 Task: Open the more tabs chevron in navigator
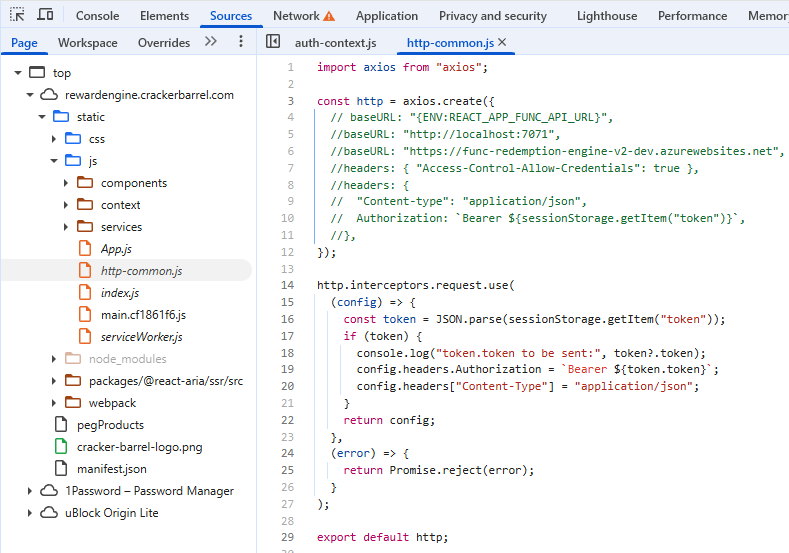point(210,42)
